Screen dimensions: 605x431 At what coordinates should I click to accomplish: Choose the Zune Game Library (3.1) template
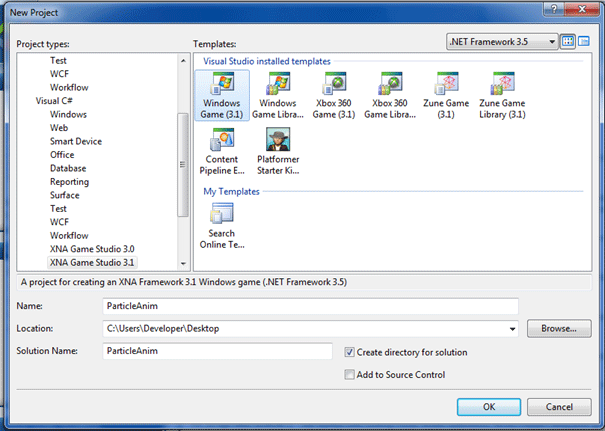point(502,95)
